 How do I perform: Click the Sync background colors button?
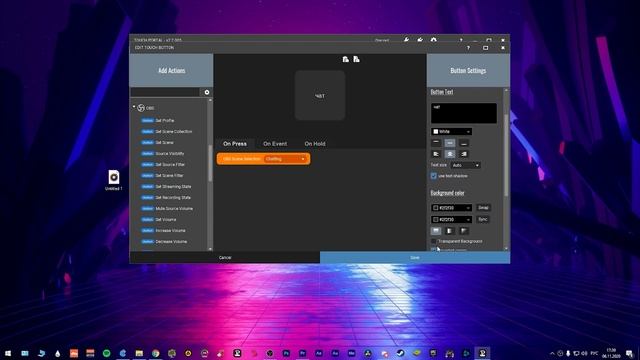coord(483,220)
